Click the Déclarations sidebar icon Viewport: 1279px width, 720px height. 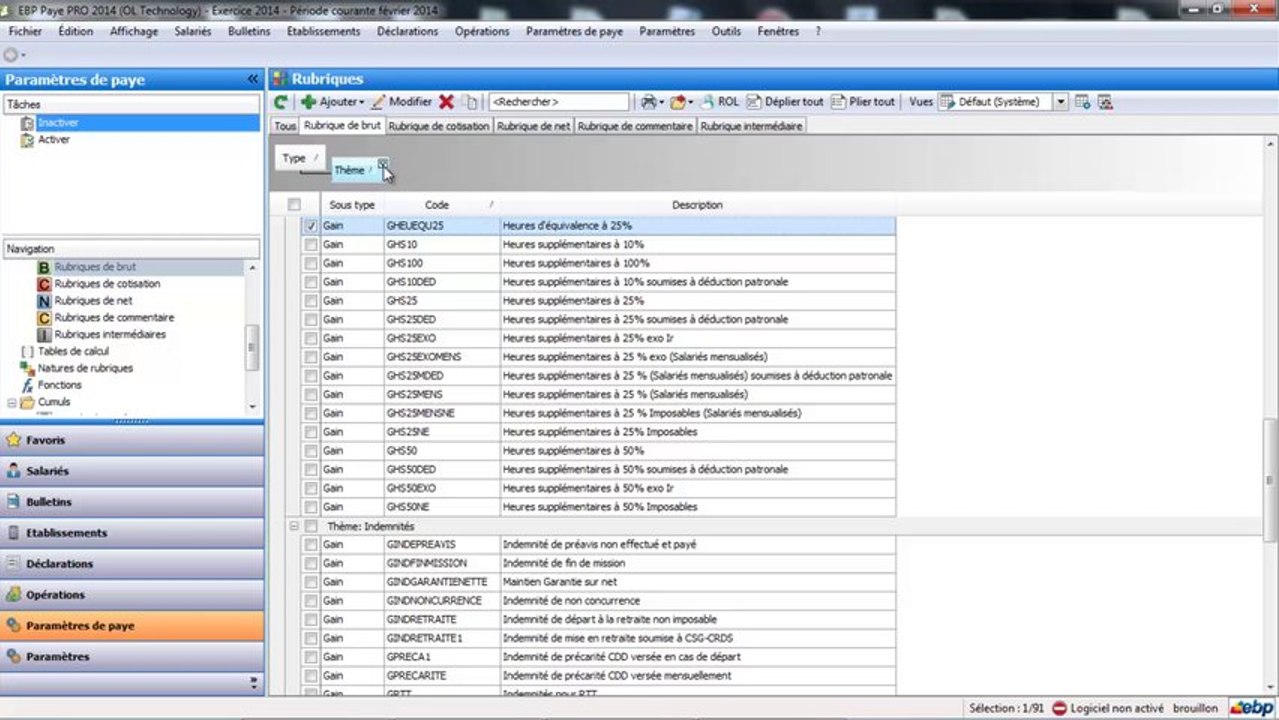14,564
